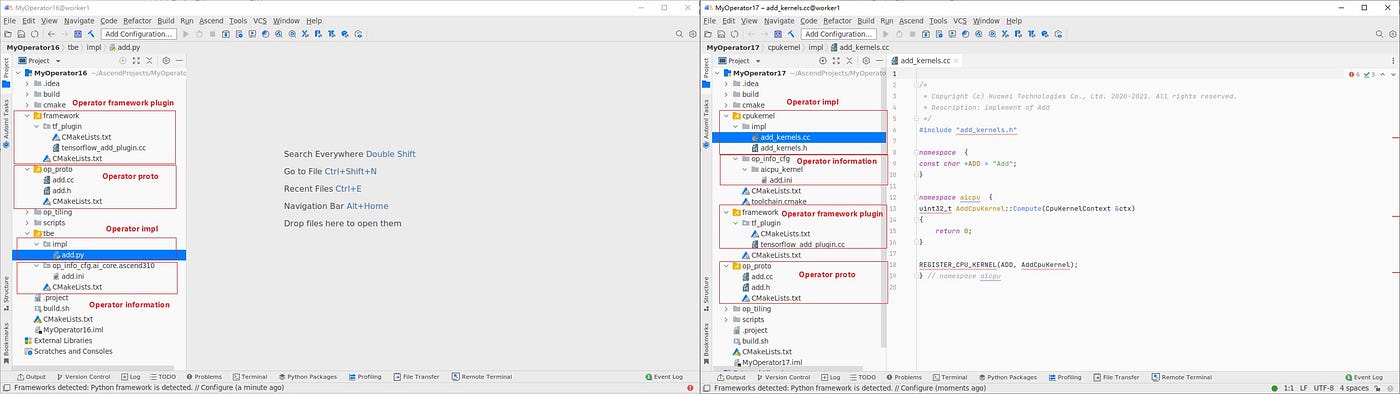Viewport: 1400px width, 394px height.
Task: Open Event Log in MyOperator16 window
Action: (664, 377)
